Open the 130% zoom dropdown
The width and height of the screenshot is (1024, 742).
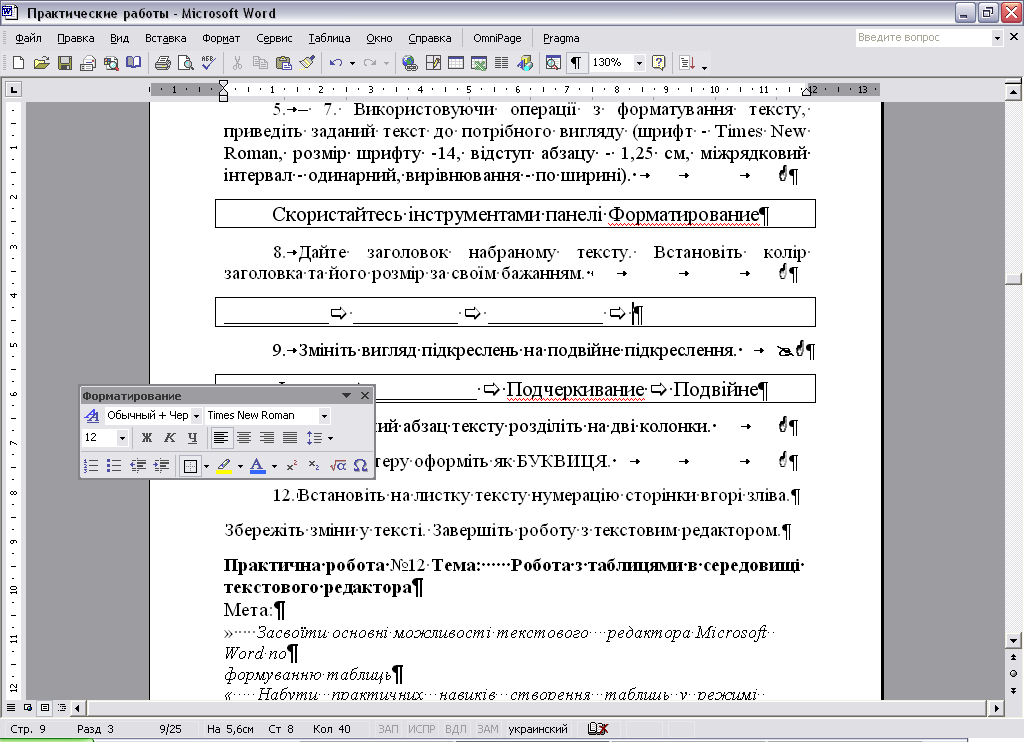pos(640,63)
